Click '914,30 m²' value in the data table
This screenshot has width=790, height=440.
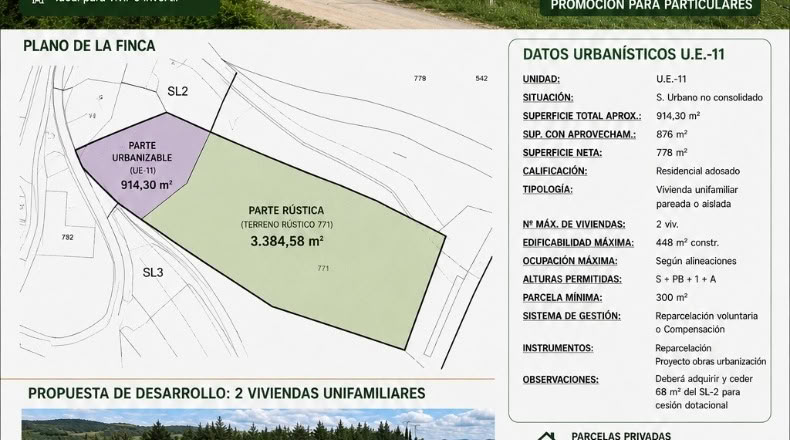[678, 115]
